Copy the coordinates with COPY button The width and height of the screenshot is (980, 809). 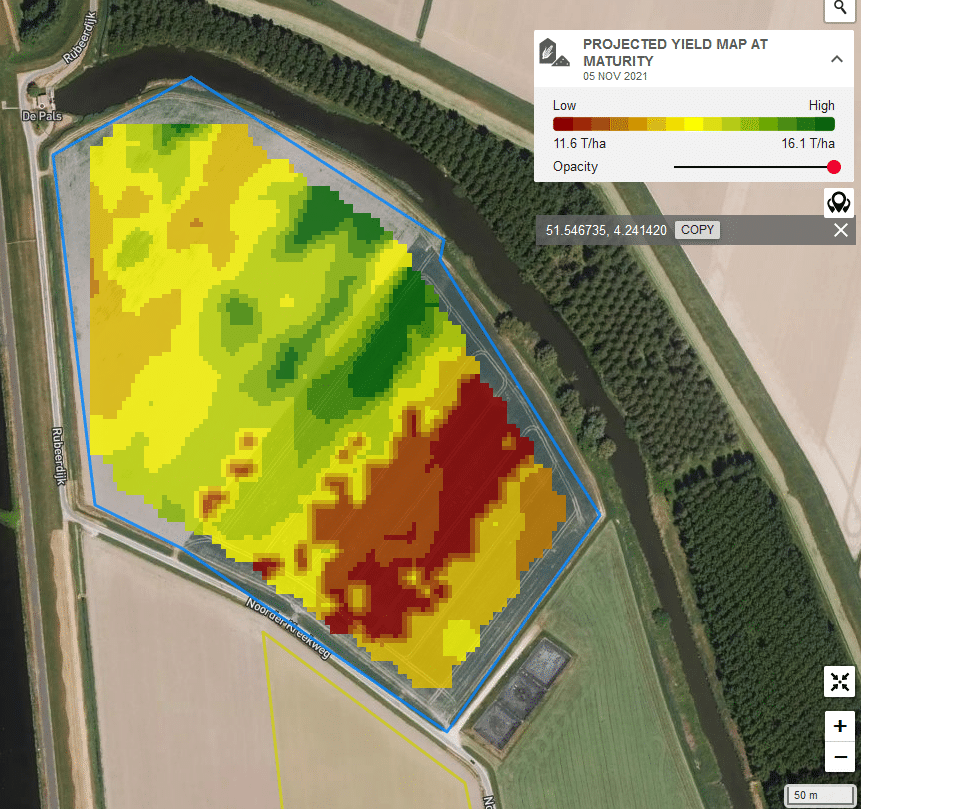697,230
